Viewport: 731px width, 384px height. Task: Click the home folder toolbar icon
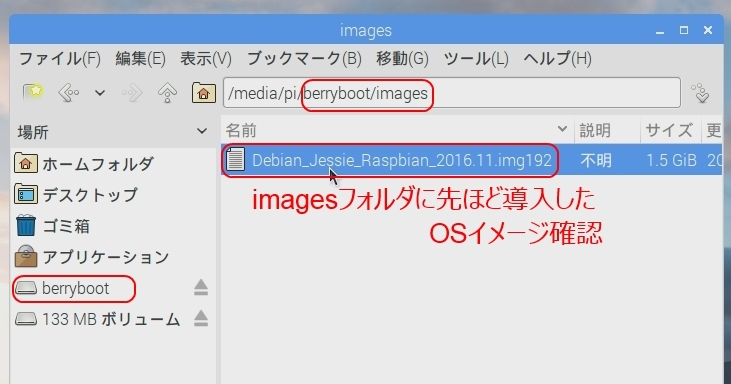coord(204,93)
